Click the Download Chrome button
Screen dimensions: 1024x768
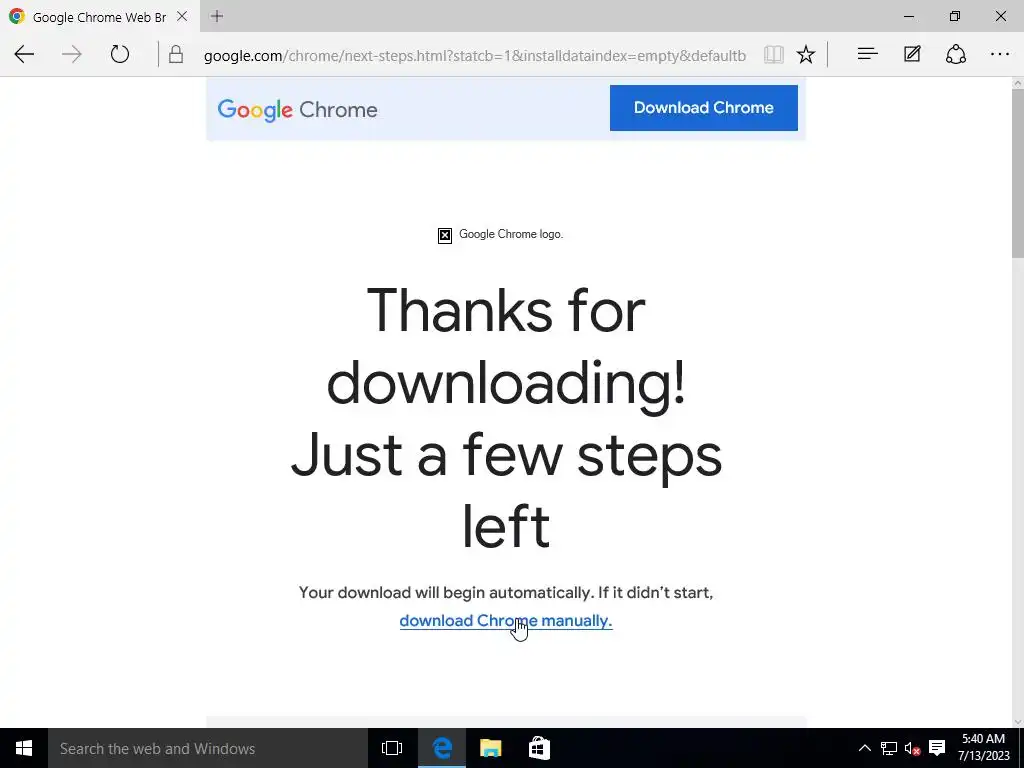coord(703,108)
